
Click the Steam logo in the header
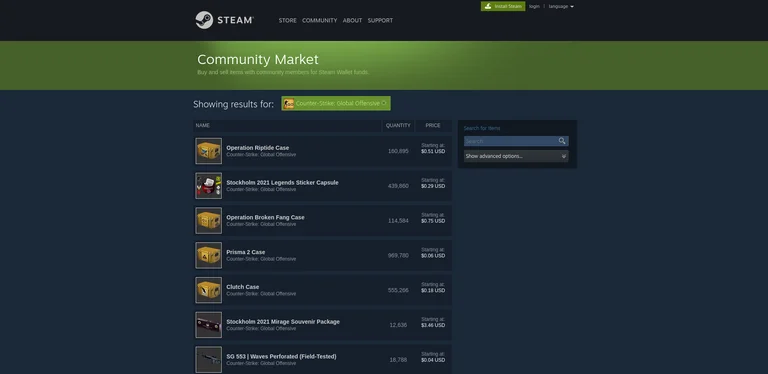point(224,20)
